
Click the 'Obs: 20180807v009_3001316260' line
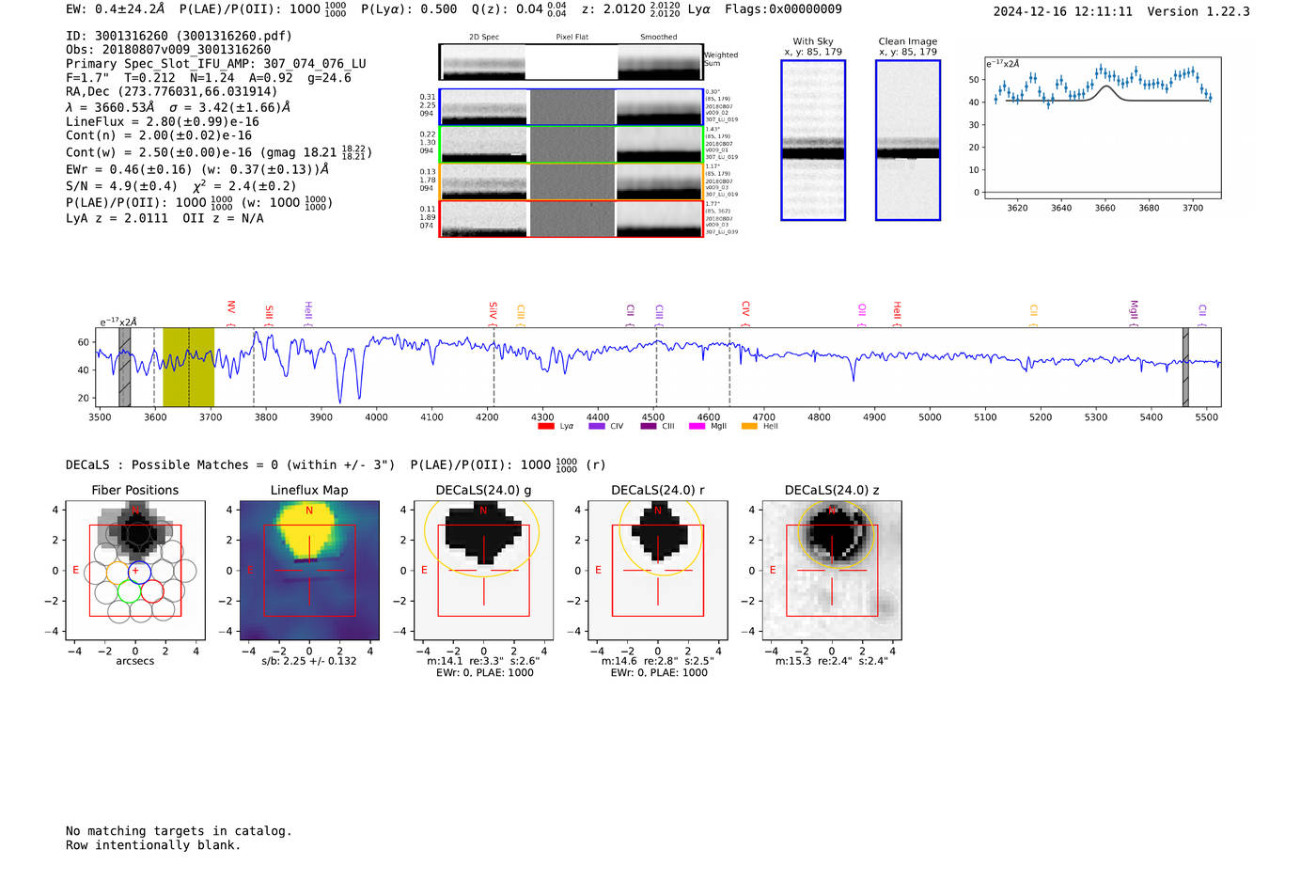[x=168, y=50]
